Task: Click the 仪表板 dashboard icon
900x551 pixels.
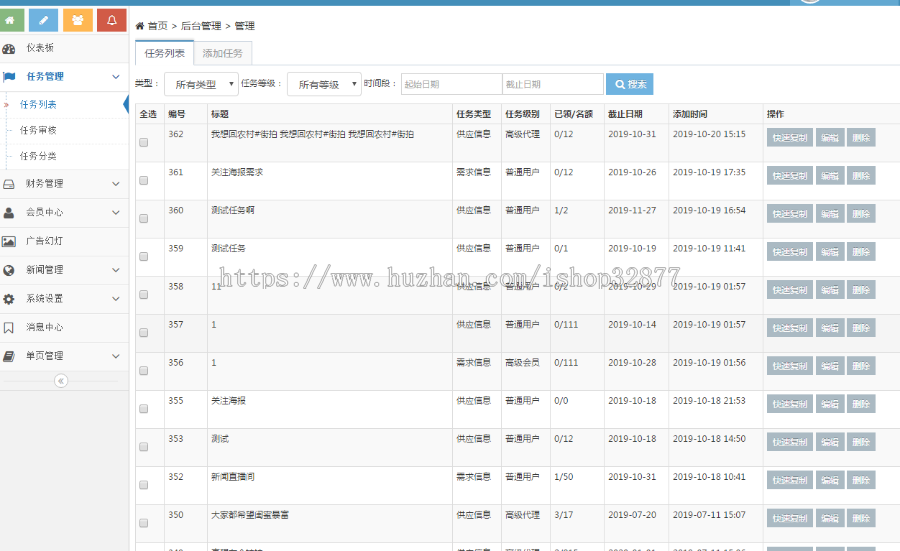Action: [9, 48]
